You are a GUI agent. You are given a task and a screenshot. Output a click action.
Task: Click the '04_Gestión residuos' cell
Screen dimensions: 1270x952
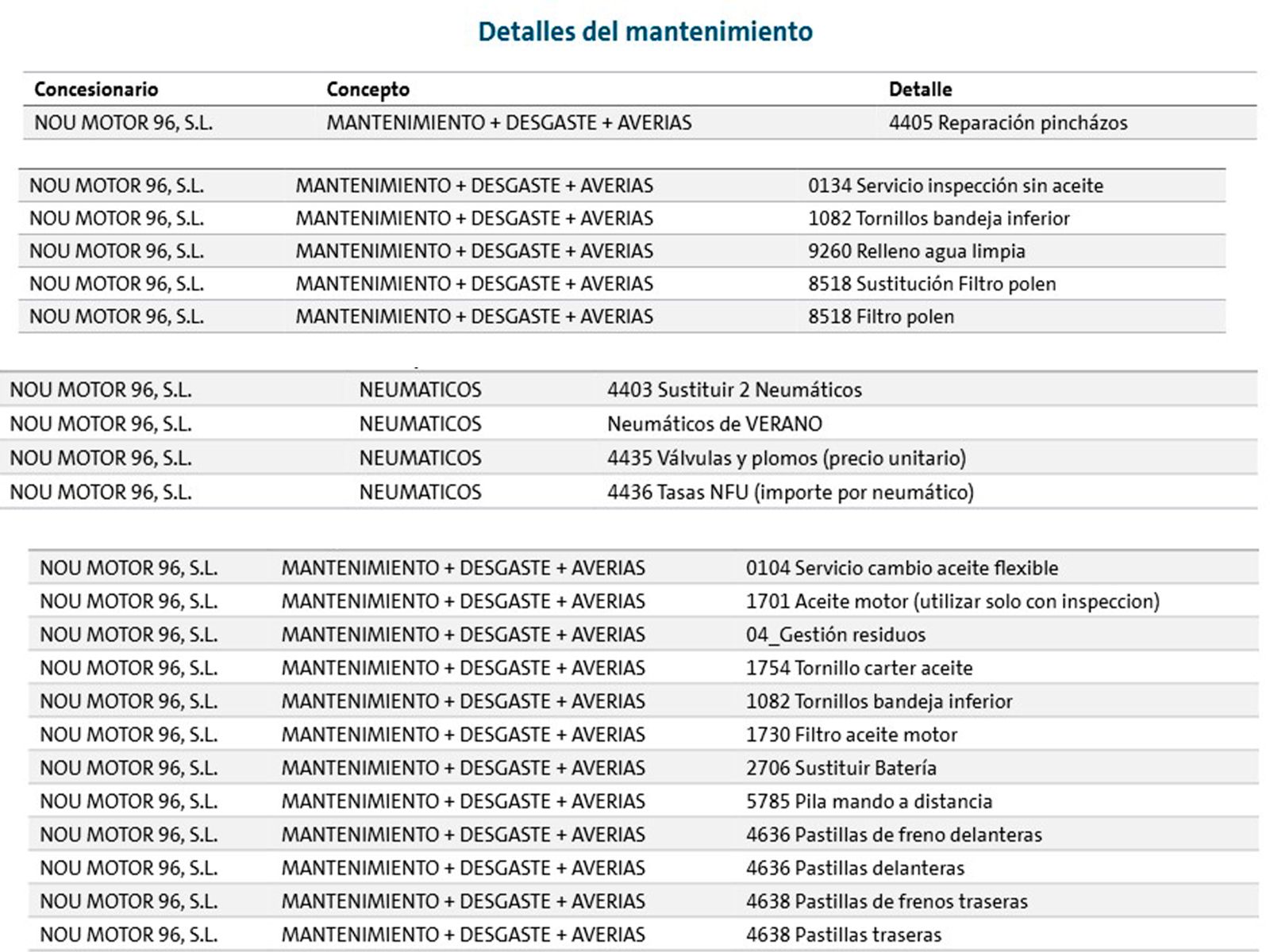(x=836, y=635)
